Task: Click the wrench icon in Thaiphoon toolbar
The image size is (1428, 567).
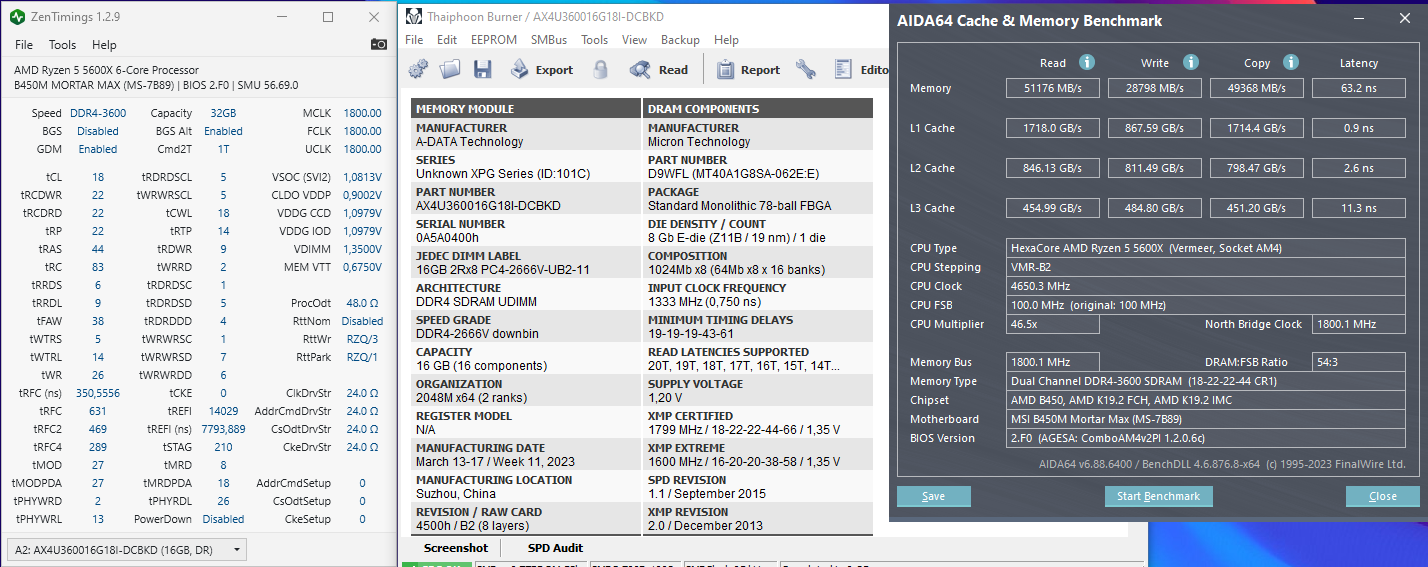Action: tap(806, 69)
